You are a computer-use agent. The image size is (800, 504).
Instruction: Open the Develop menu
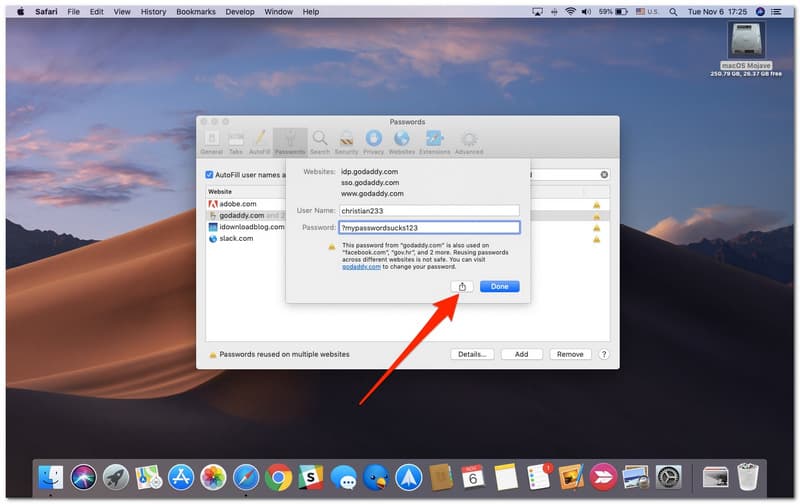[x=240, y=11]
